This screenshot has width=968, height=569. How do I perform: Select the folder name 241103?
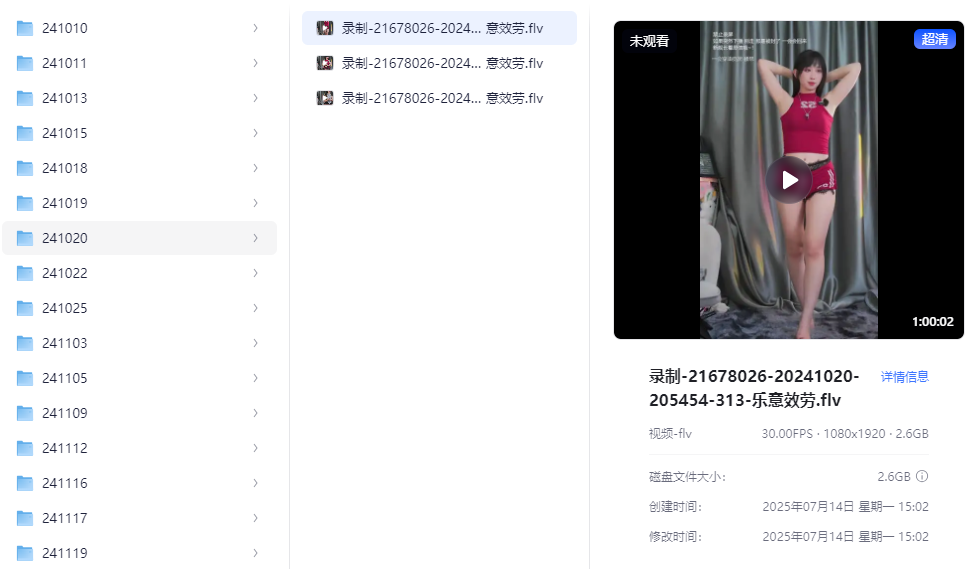(65, 343)
